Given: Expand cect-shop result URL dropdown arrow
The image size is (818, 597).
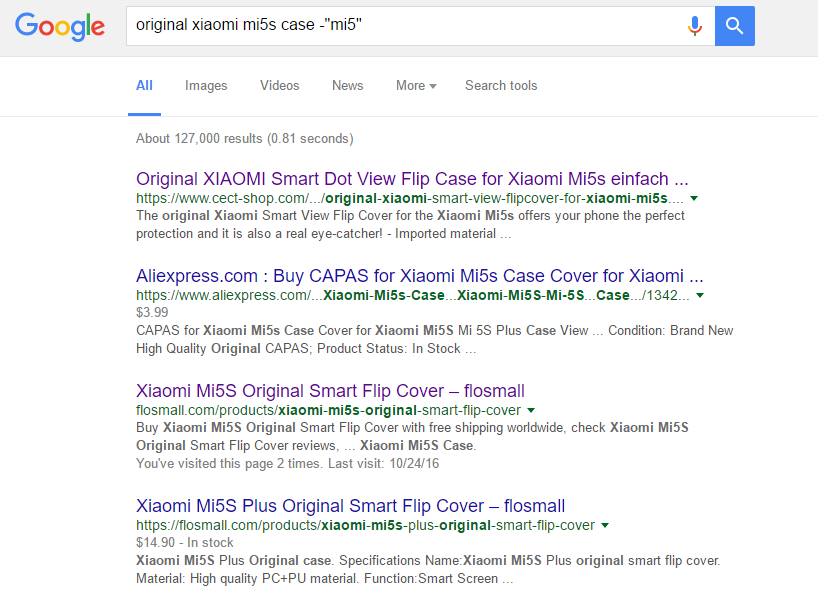Looking at the screenshot, I should coord(694,199).
